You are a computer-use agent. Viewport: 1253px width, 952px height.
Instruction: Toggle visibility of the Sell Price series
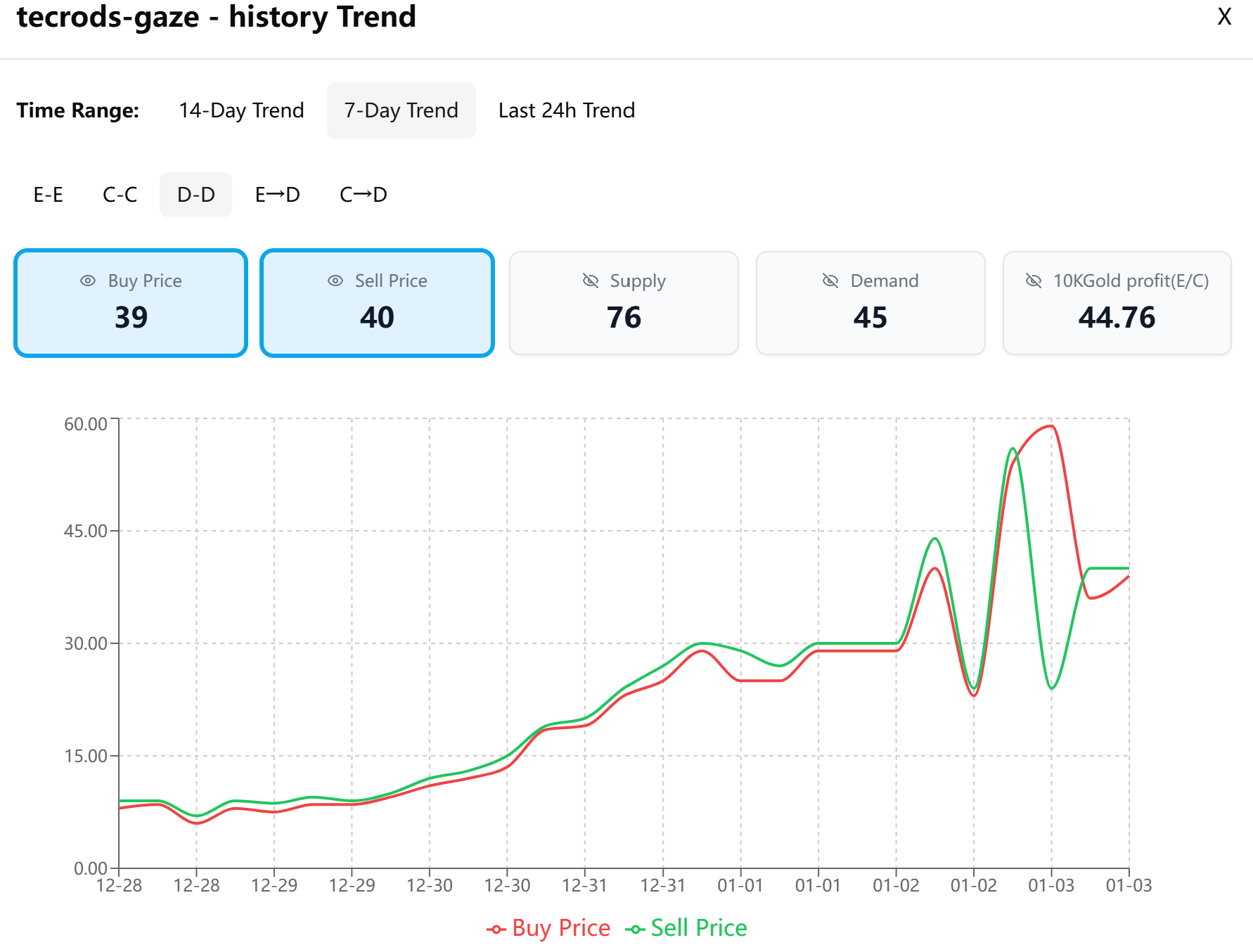(x=377, y=302)
